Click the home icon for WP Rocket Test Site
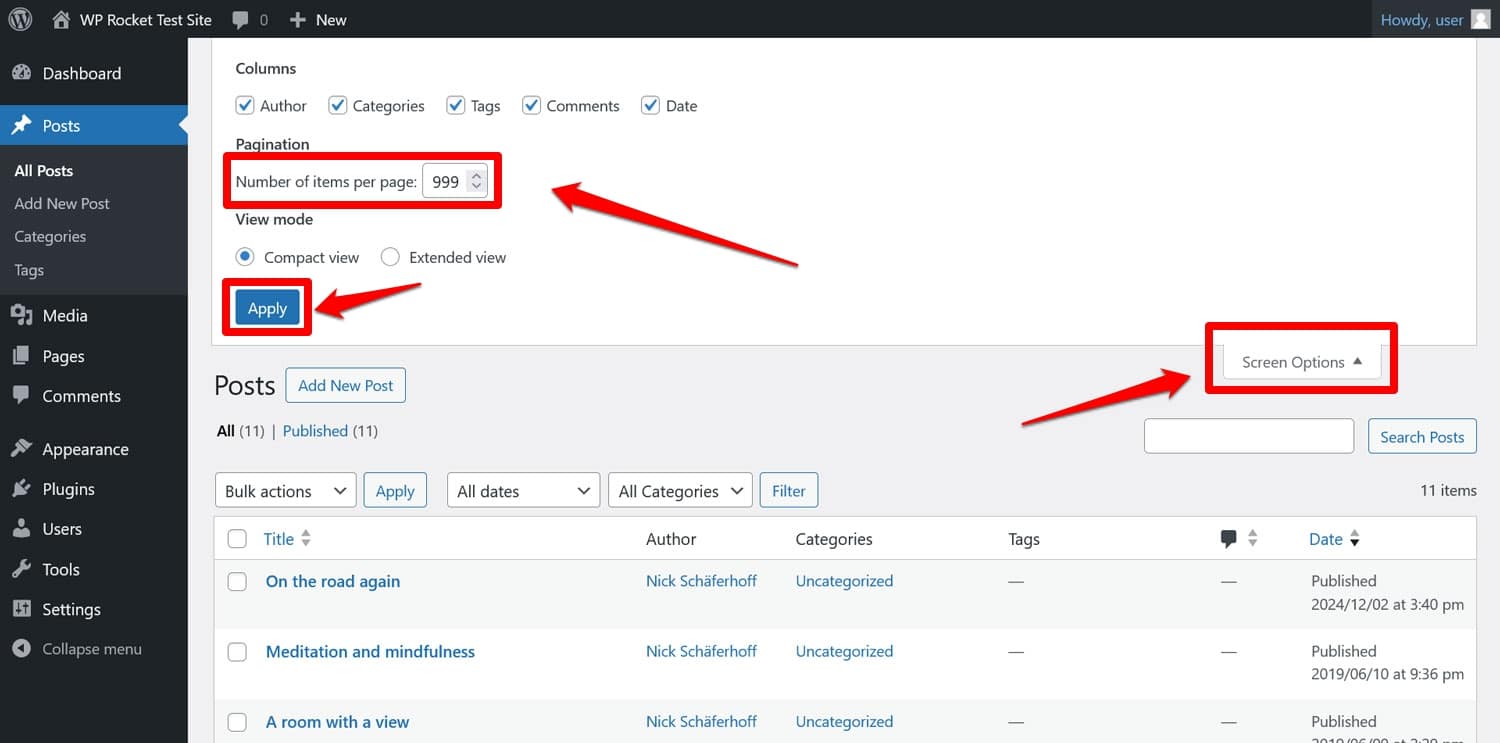1500x743 pixels. (61, 19)
